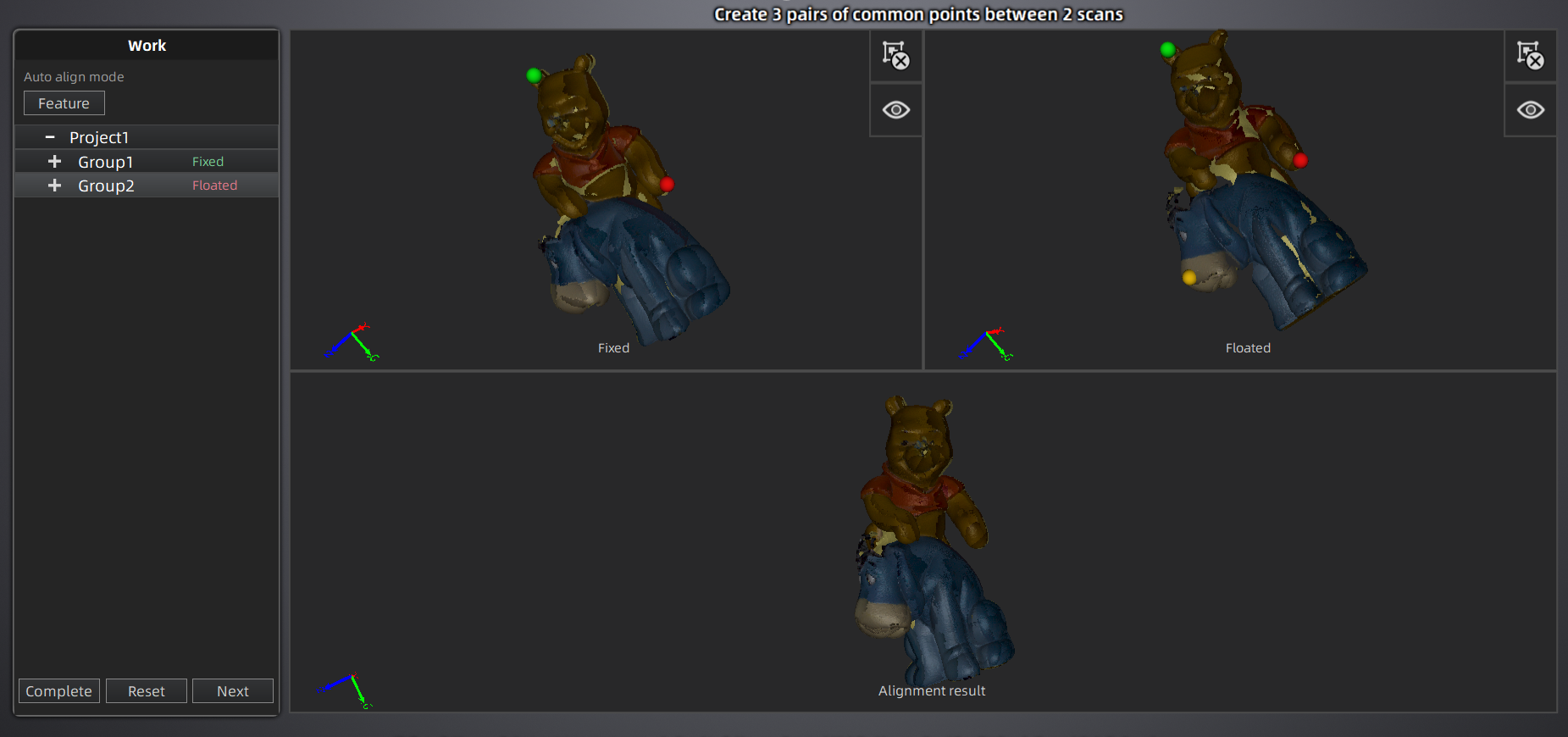Click the Floated viewport caption
The image size is (1568, 737).
coord(1248,348)
